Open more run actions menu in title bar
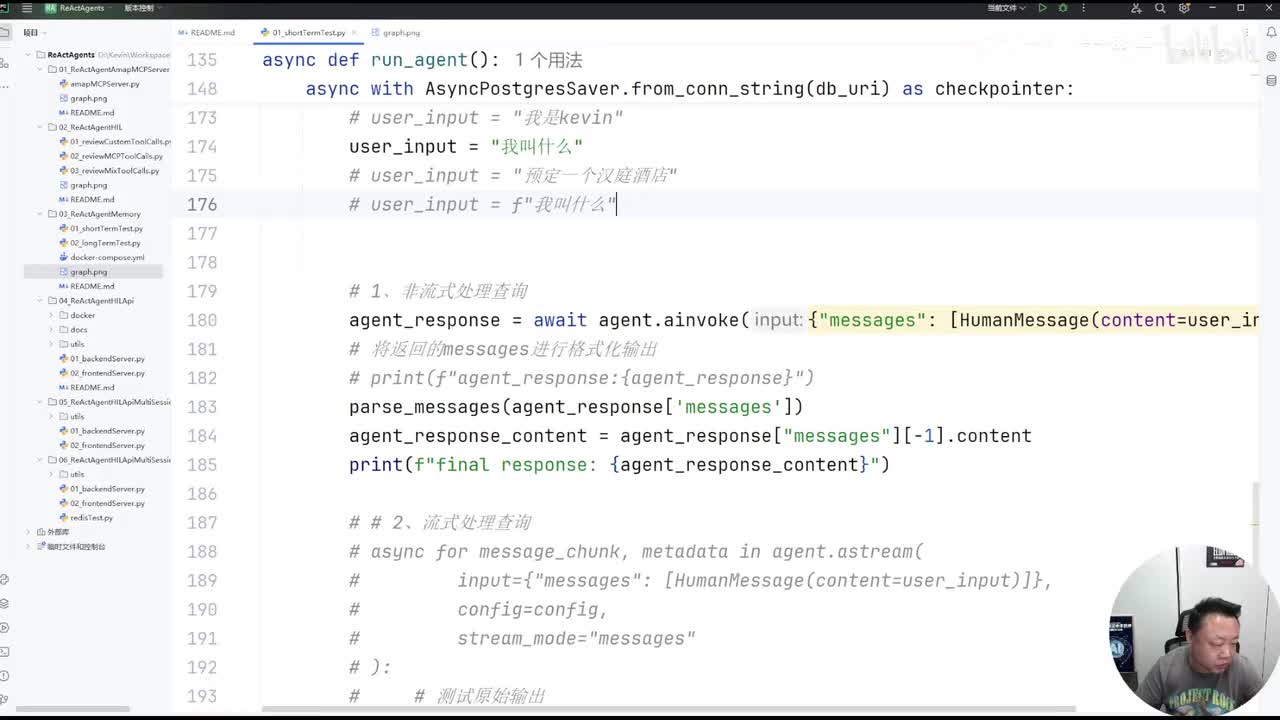 1082,8
